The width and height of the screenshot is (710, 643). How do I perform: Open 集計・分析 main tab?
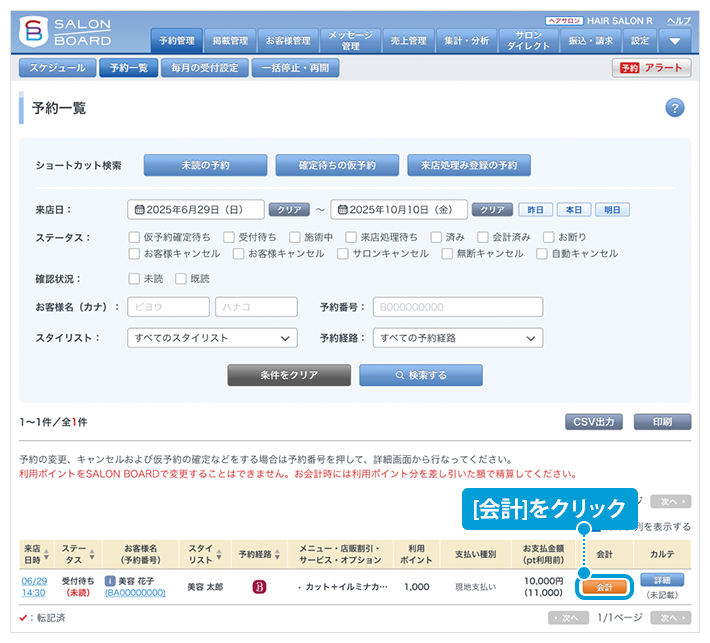tap(467, 41)
